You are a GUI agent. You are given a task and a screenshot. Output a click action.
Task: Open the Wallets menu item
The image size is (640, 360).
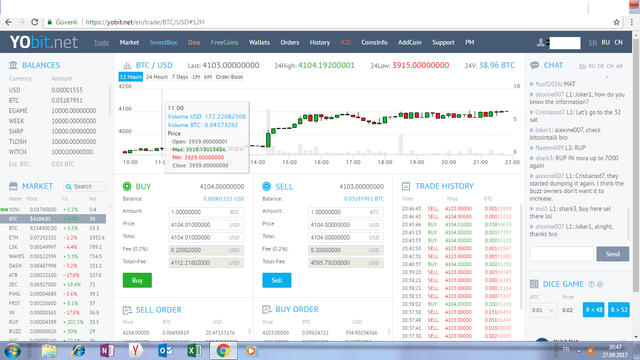(x=259, y=42)
